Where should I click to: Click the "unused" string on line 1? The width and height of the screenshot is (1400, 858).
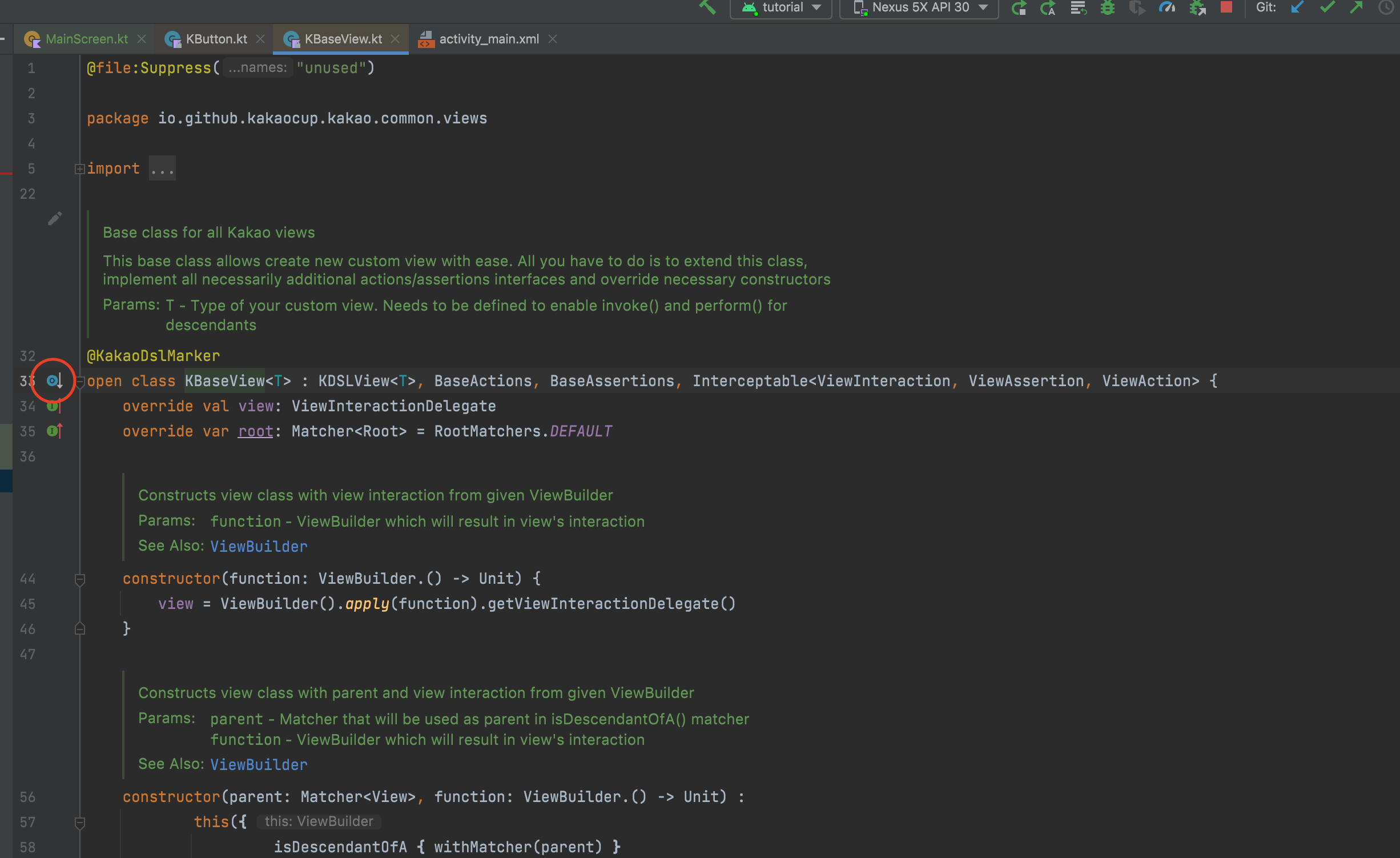331,68
